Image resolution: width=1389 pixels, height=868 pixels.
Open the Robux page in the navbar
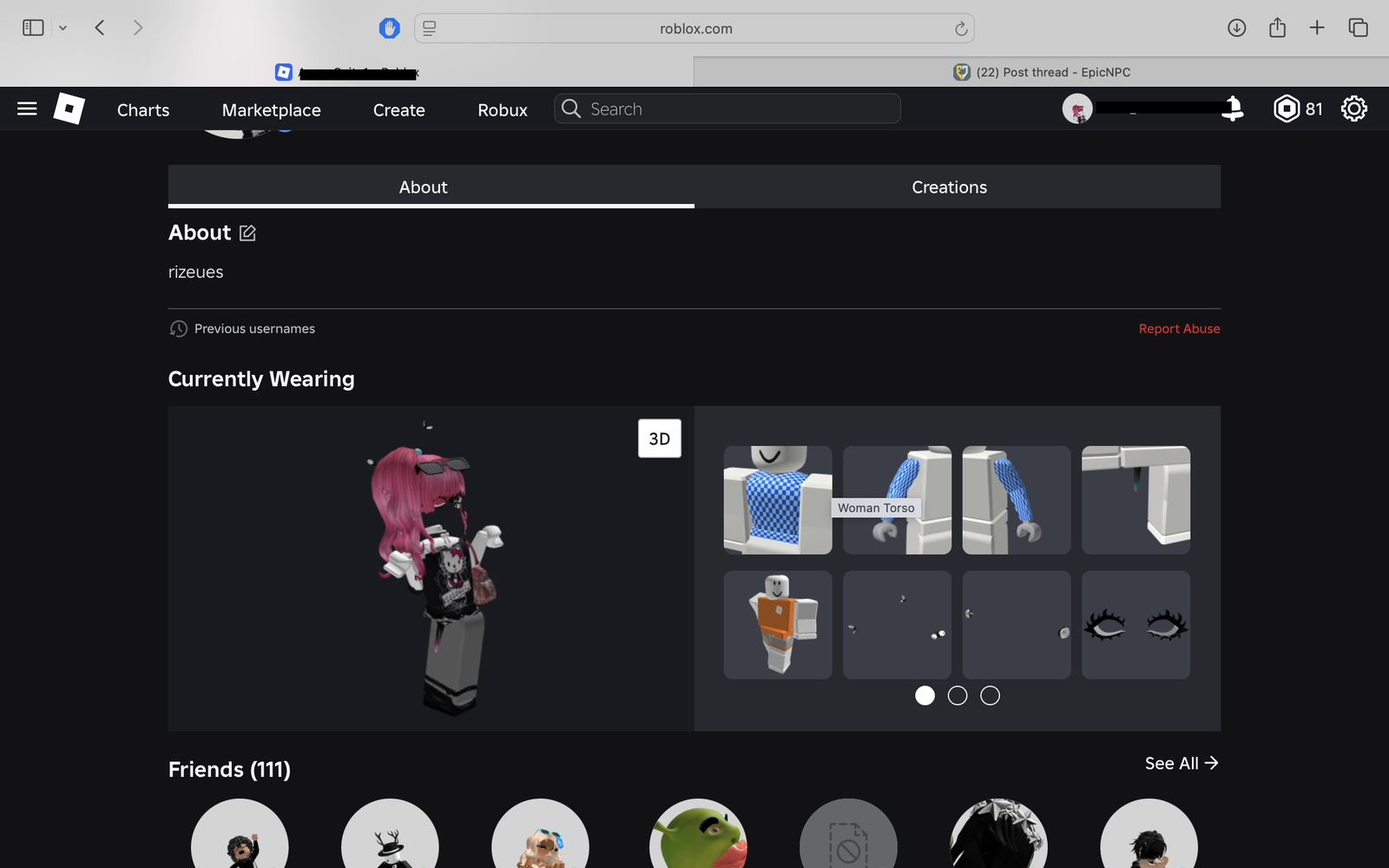(x=503, y=109)
